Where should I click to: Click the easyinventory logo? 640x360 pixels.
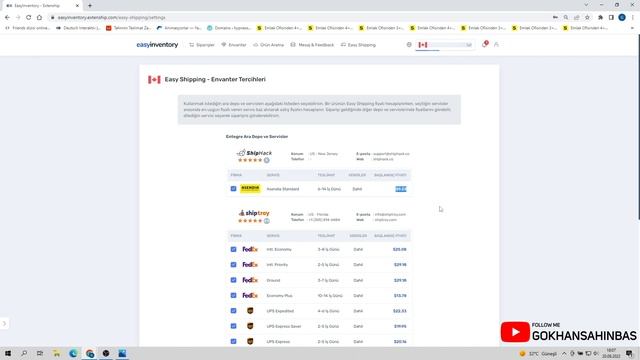click(157, 44)
